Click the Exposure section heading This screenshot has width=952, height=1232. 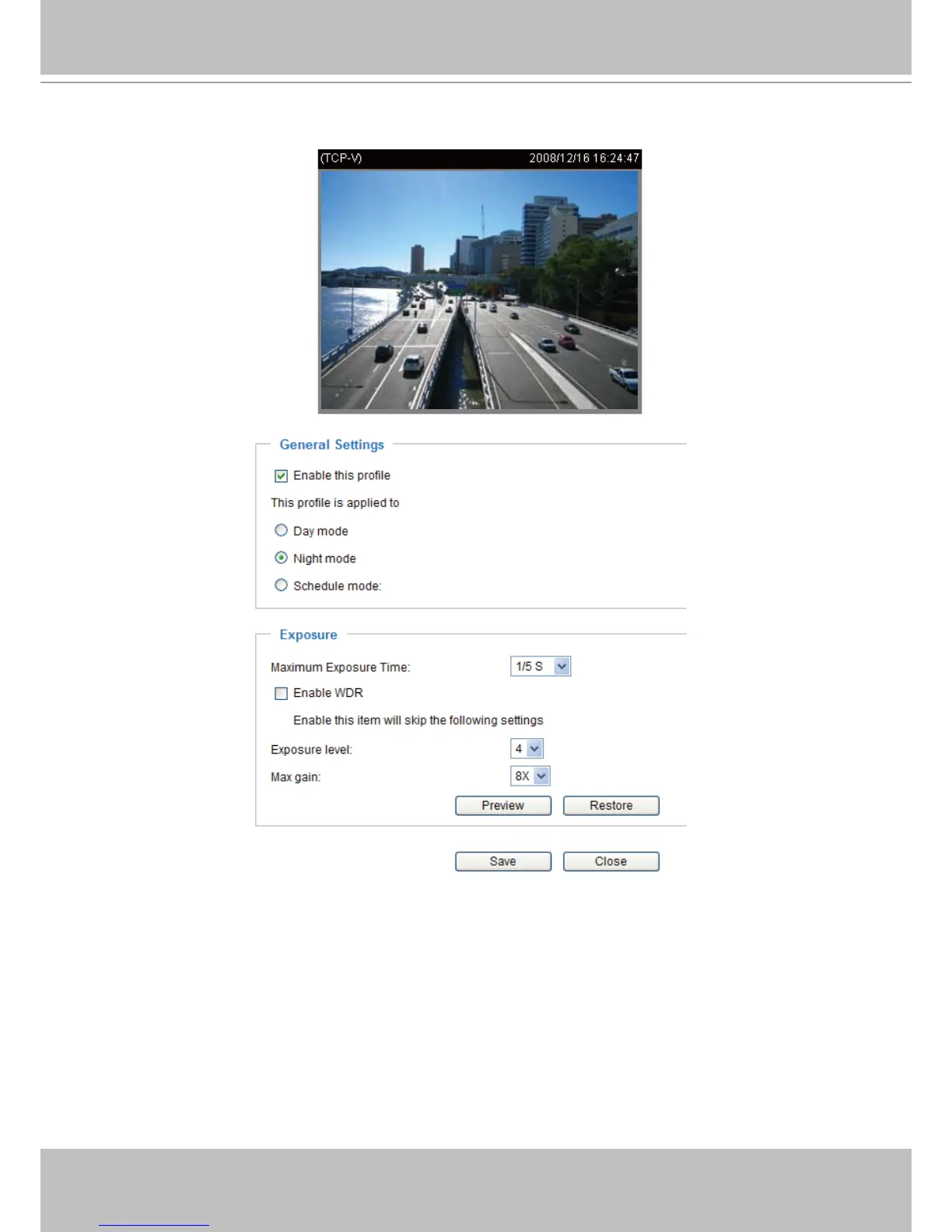[309, 635]
